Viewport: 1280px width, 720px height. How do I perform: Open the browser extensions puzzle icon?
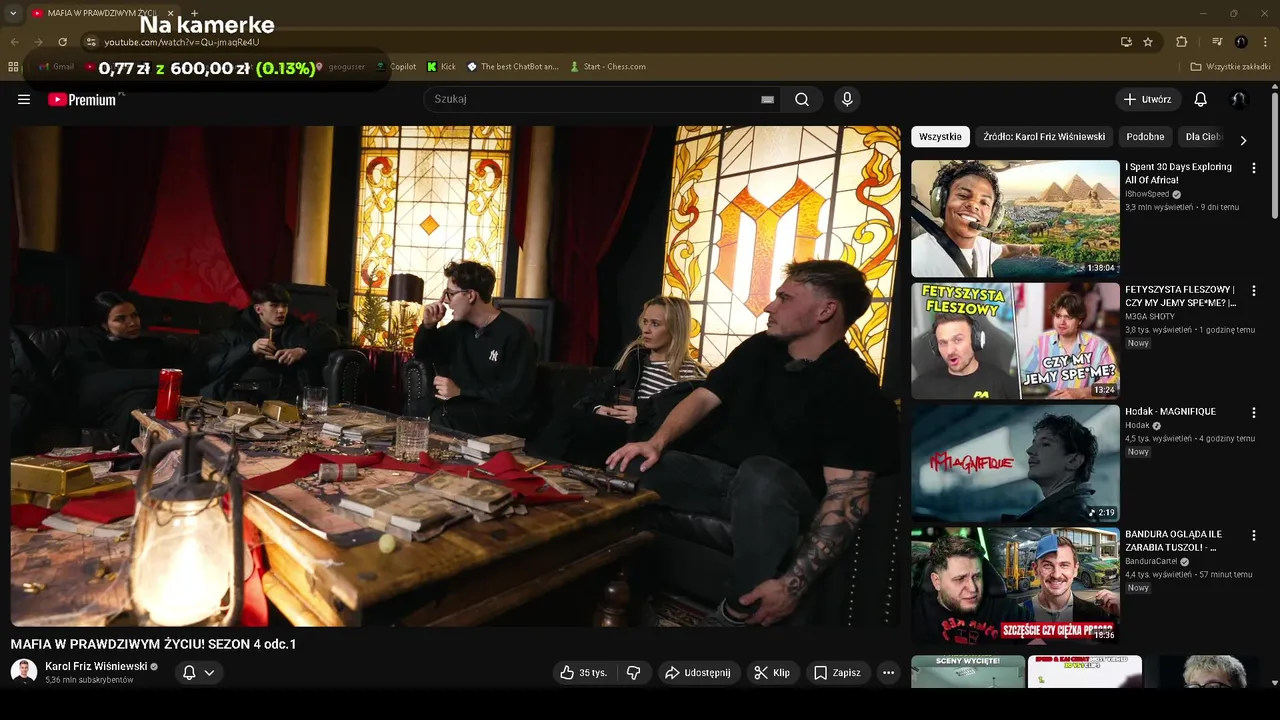tap(1181, 42)
